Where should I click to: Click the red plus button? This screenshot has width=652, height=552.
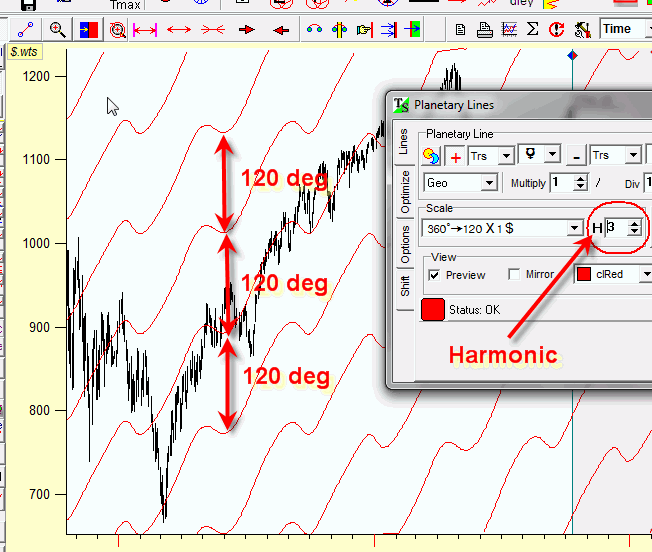pyautogui.click(x=456, y=156)
